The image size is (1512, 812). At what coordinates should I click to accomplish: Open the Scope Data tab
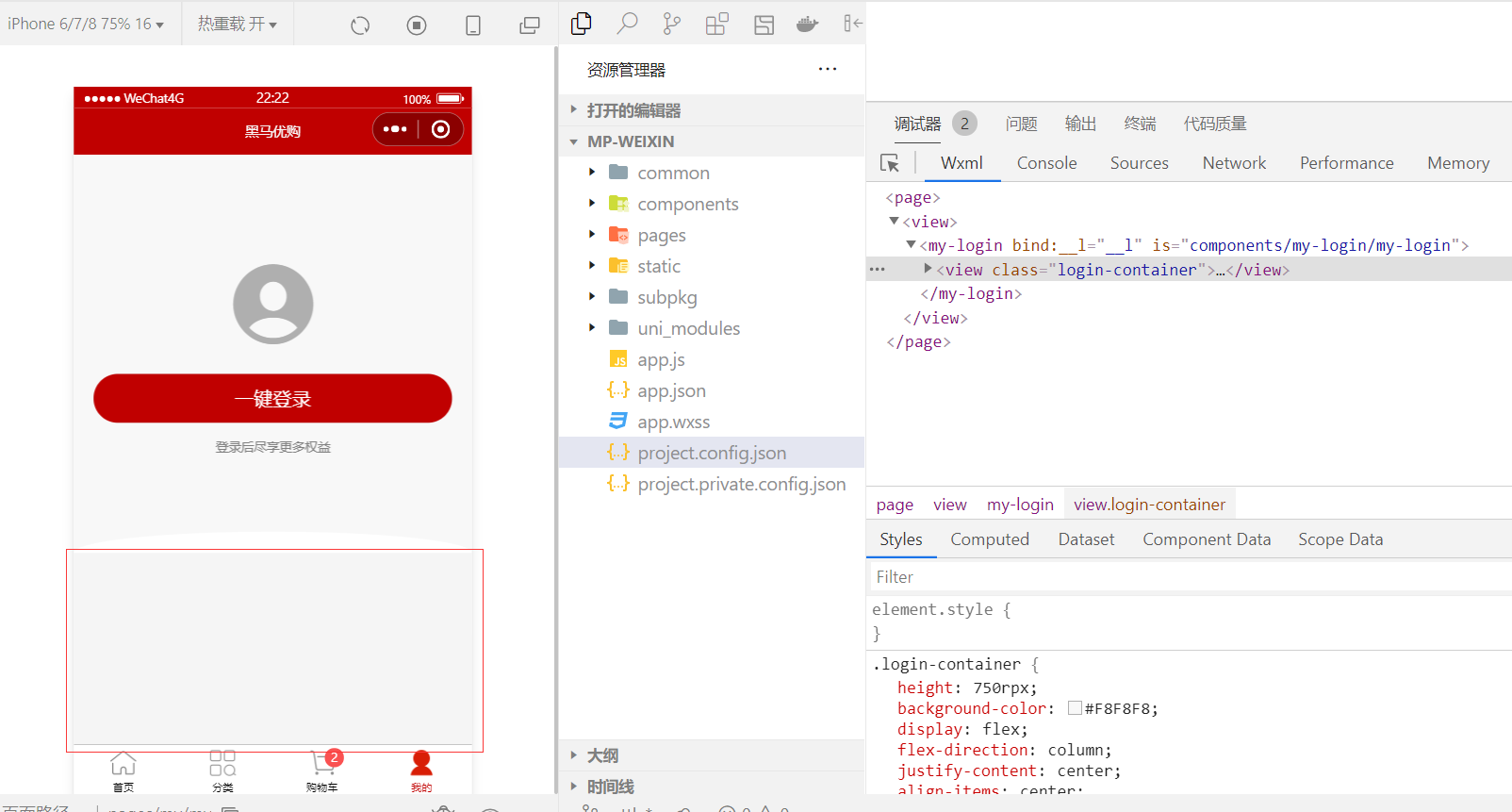[x=1340, y=539]
